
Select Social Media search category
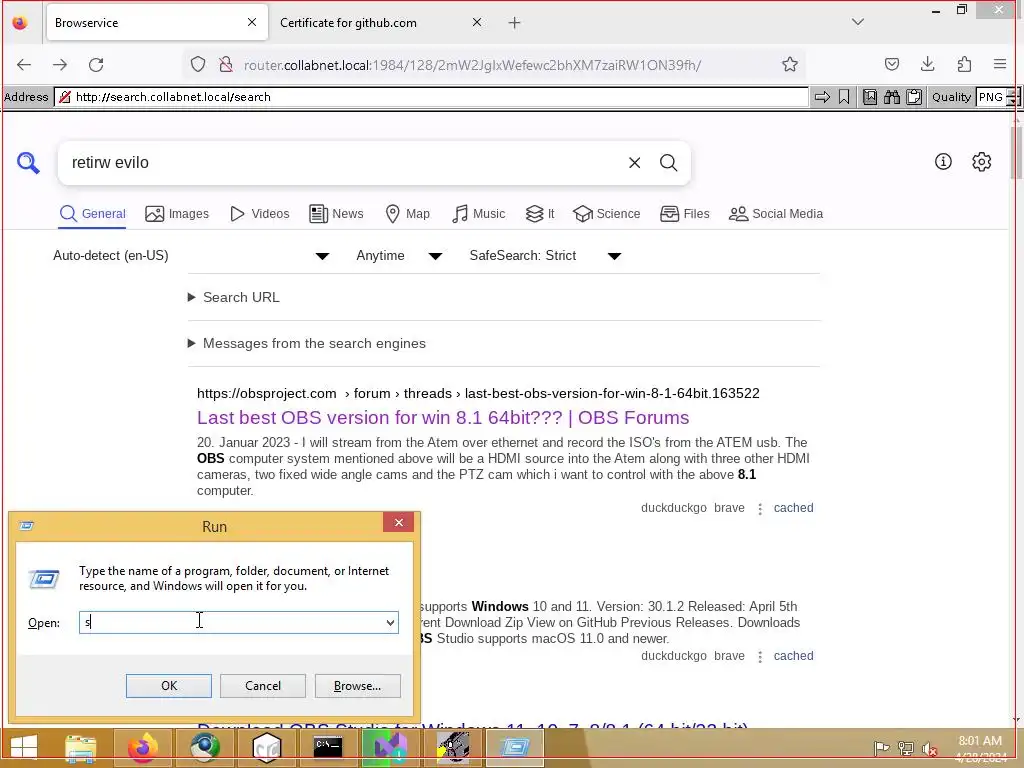(776, 214)
